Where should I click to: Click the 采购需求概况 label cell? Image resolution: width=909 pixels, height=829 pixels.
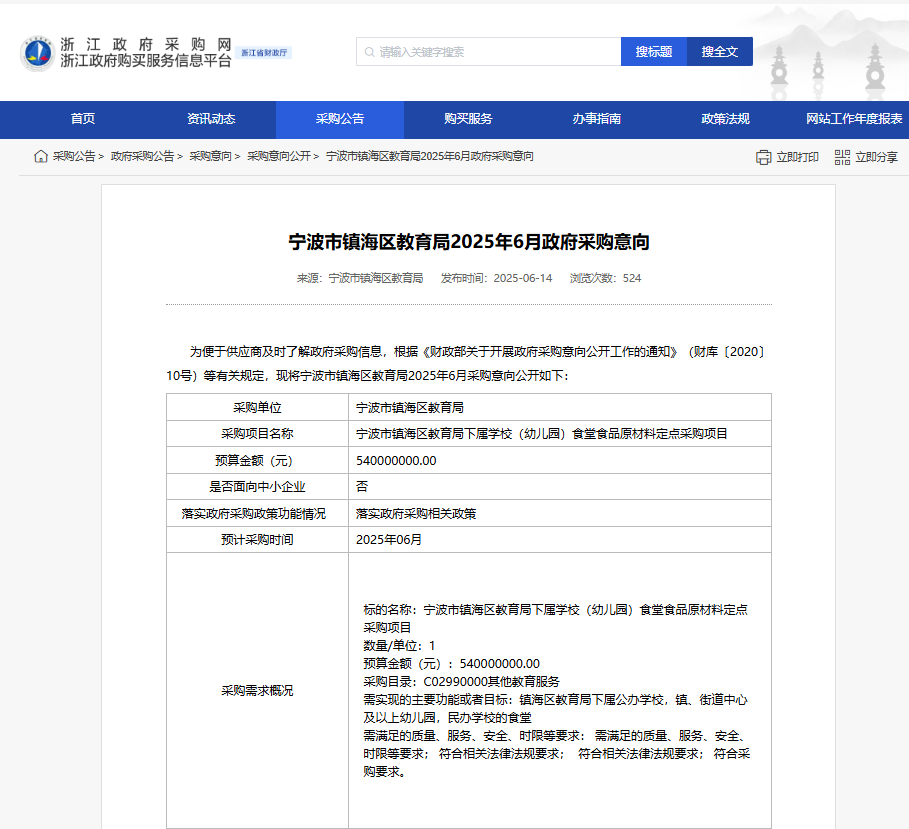coord(257,690)
